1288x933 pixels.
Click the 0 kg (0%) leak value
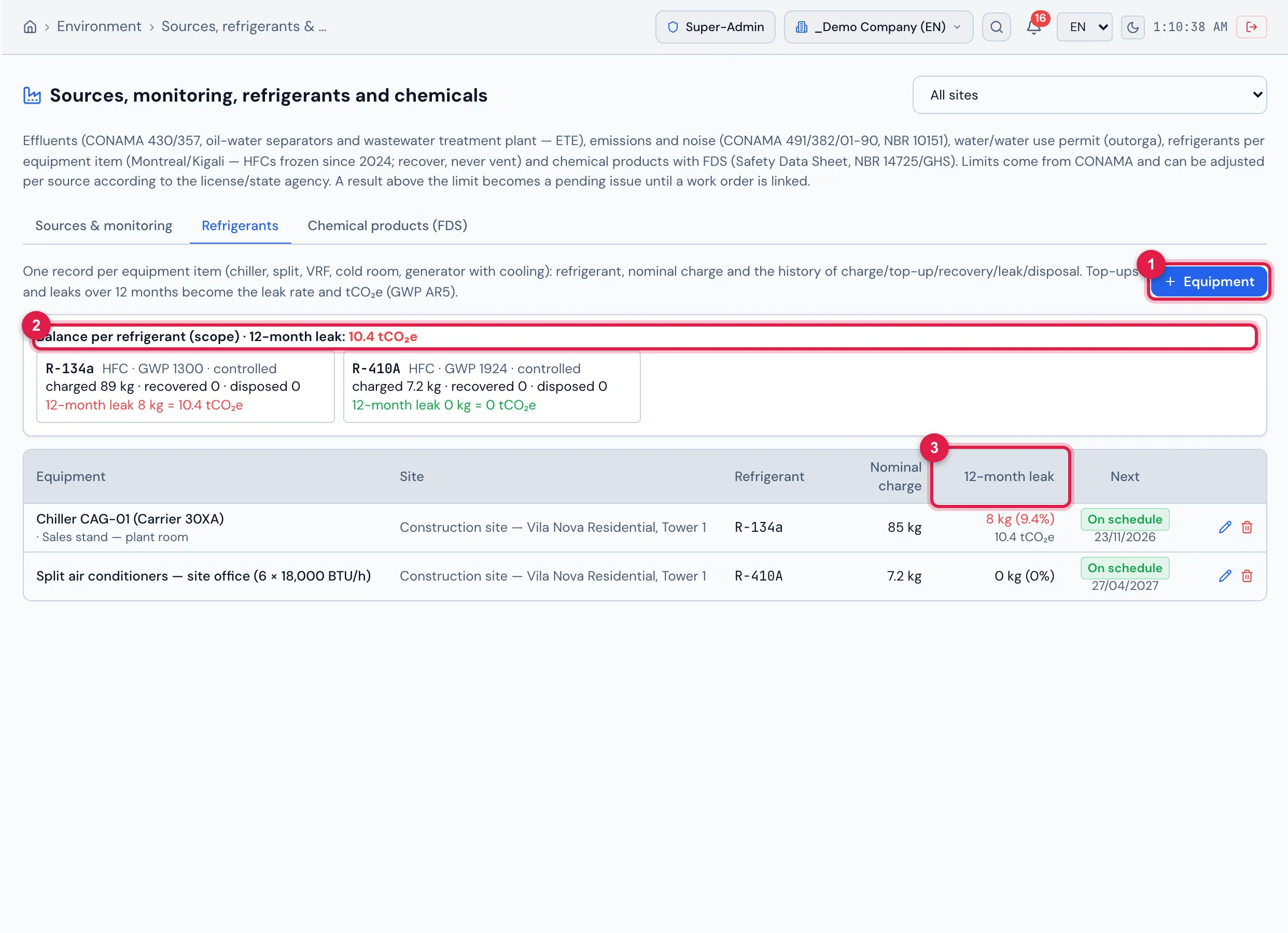(x=1024, y=576)
